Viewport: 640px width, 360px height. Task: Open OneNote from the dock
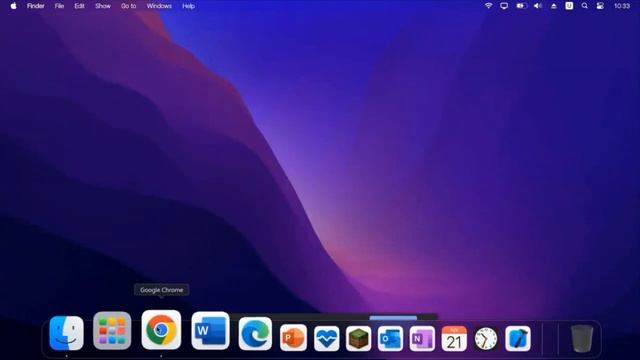[x=422, y=338]
